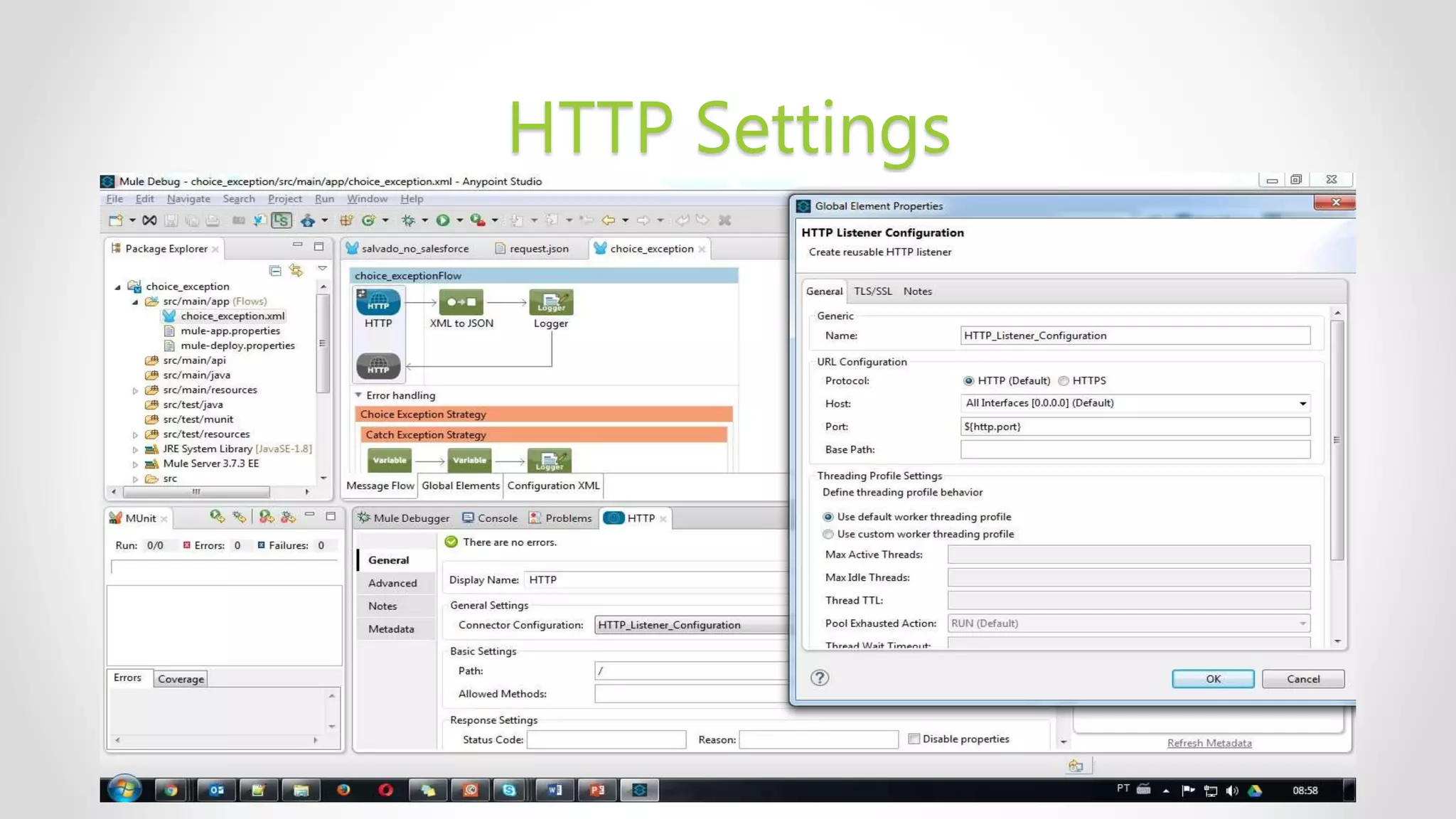Click the Save toolbar icon

pyautogui.click(x=171, y=220)
